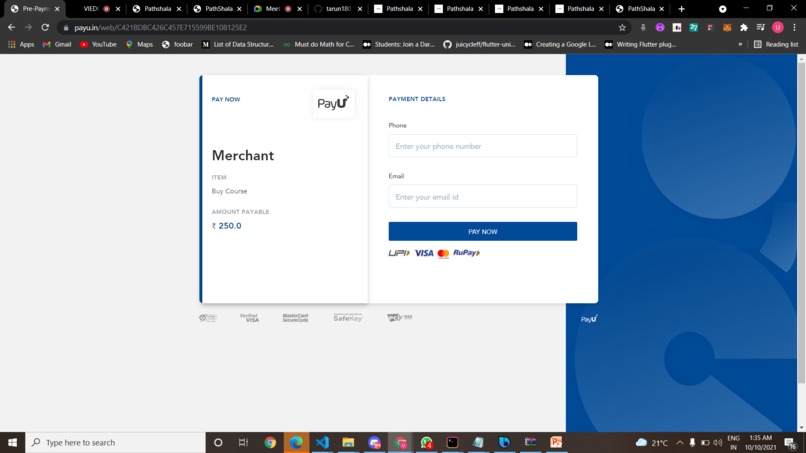
Task: Open 'Creating a Google L...' bookmark
Action: 560,45
